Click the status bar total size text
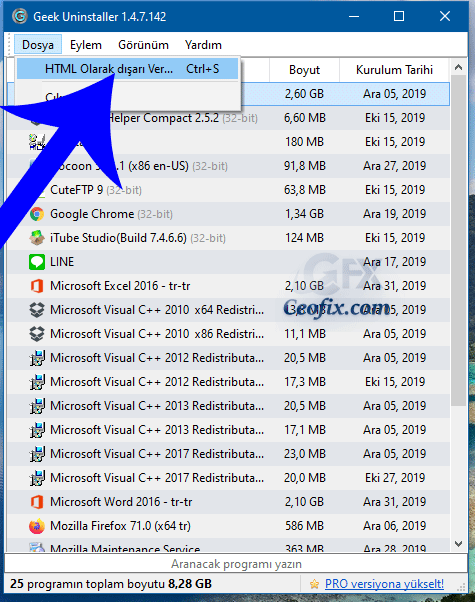475x602 pixels. point(111,584)
